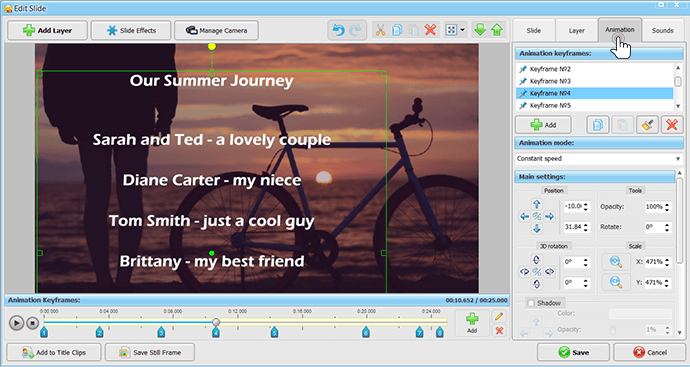Zoom out scale with the lower magnifier icon

click(616, 282)
